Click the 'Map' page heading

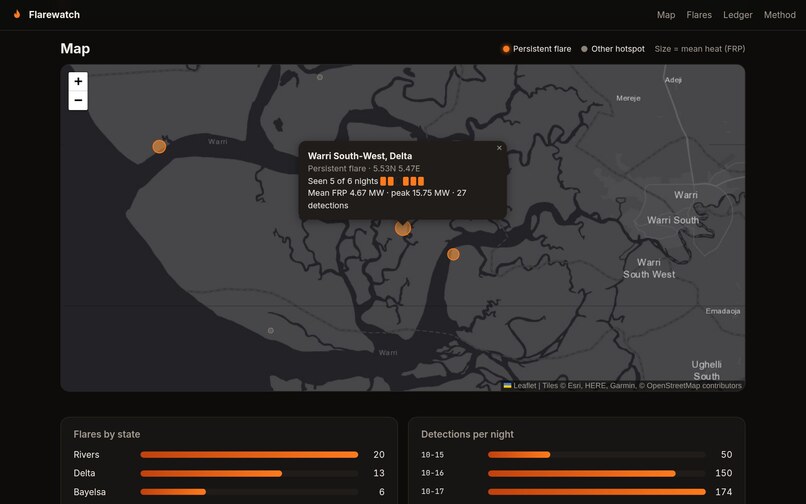(75, 48)
